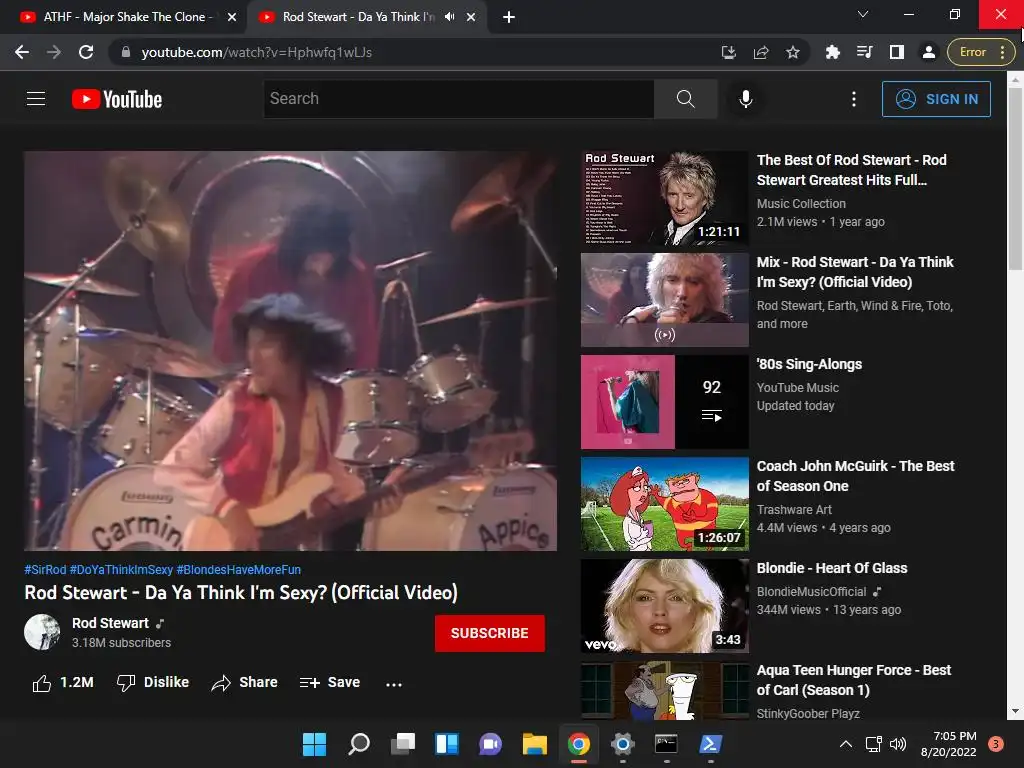Close the ATHF tab
Screen dimensions: 1024x768
[232, 17]
